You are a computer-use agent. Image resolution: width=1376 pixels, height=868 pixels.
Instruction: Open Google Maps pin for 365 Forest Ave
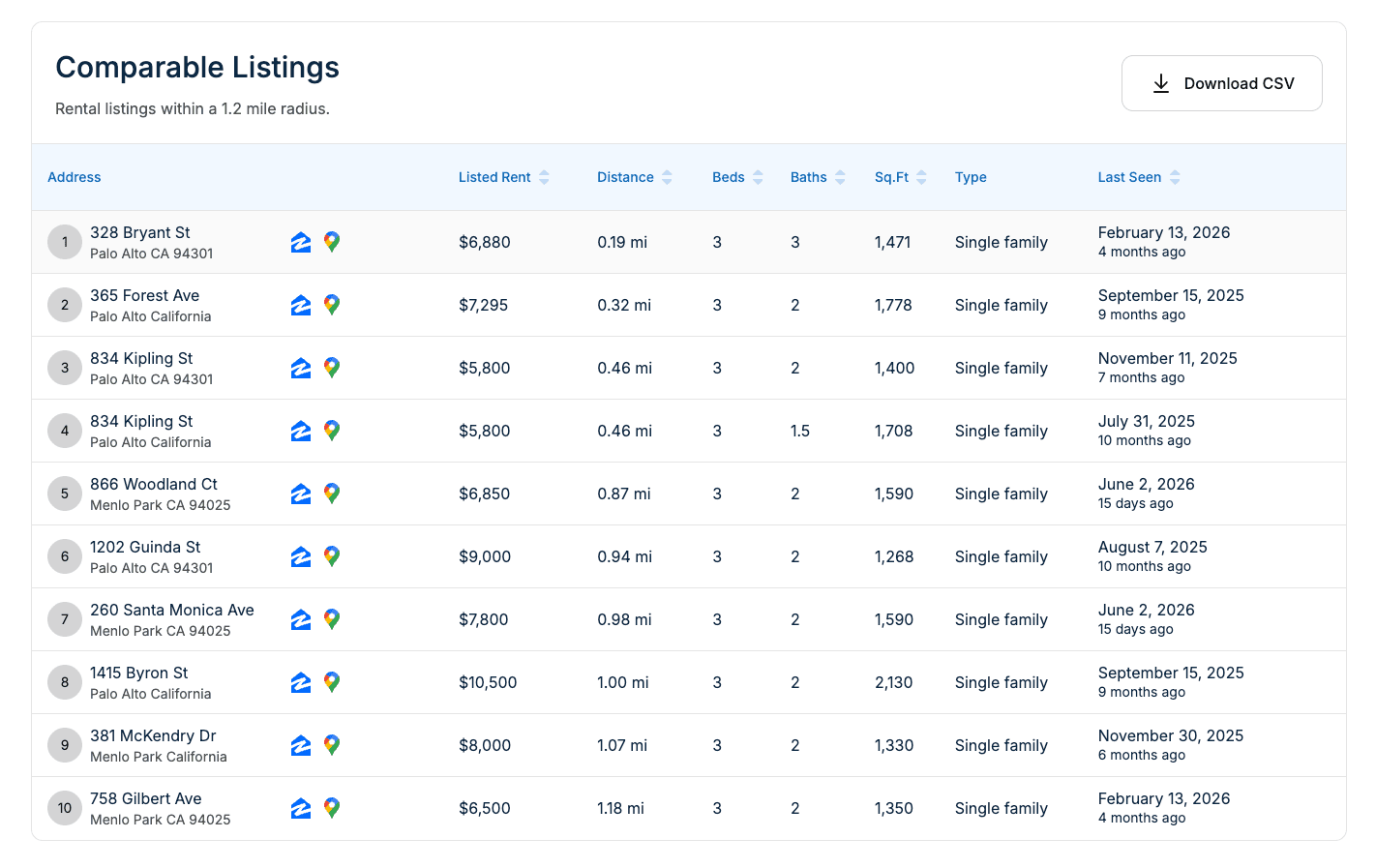click(332, 305)
